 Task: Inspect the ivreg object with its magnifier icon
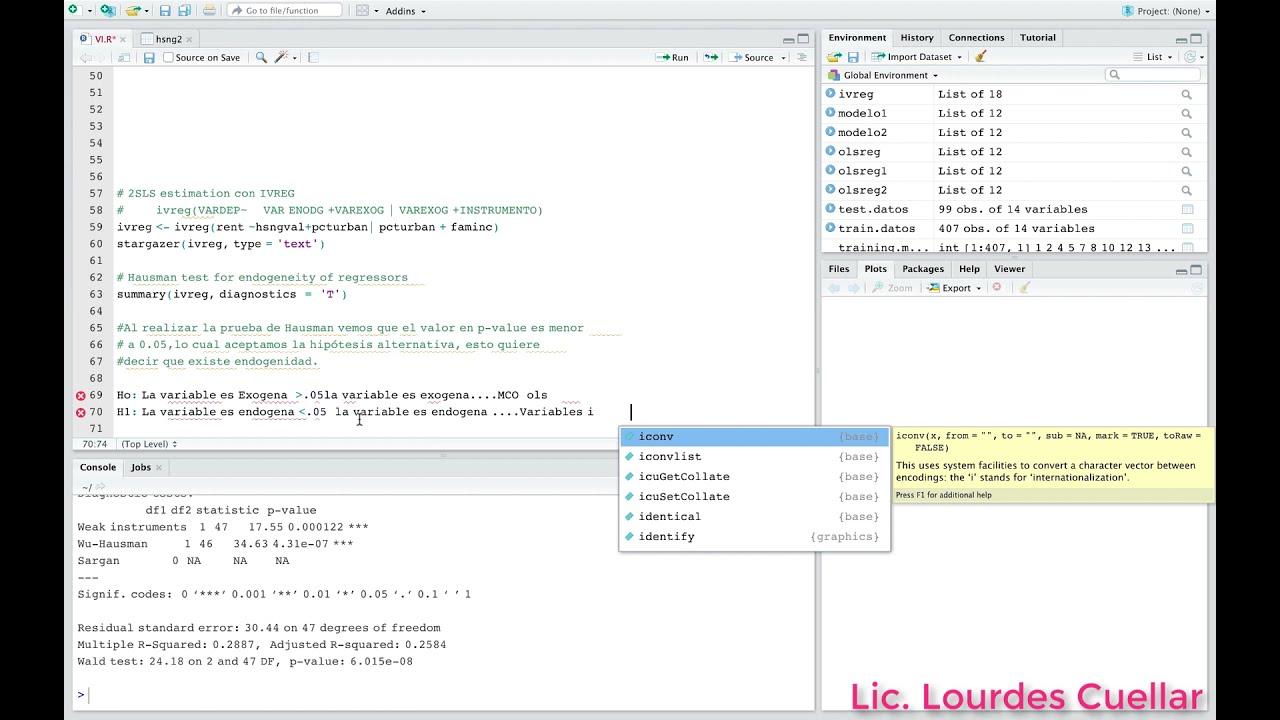(1187, 94)
